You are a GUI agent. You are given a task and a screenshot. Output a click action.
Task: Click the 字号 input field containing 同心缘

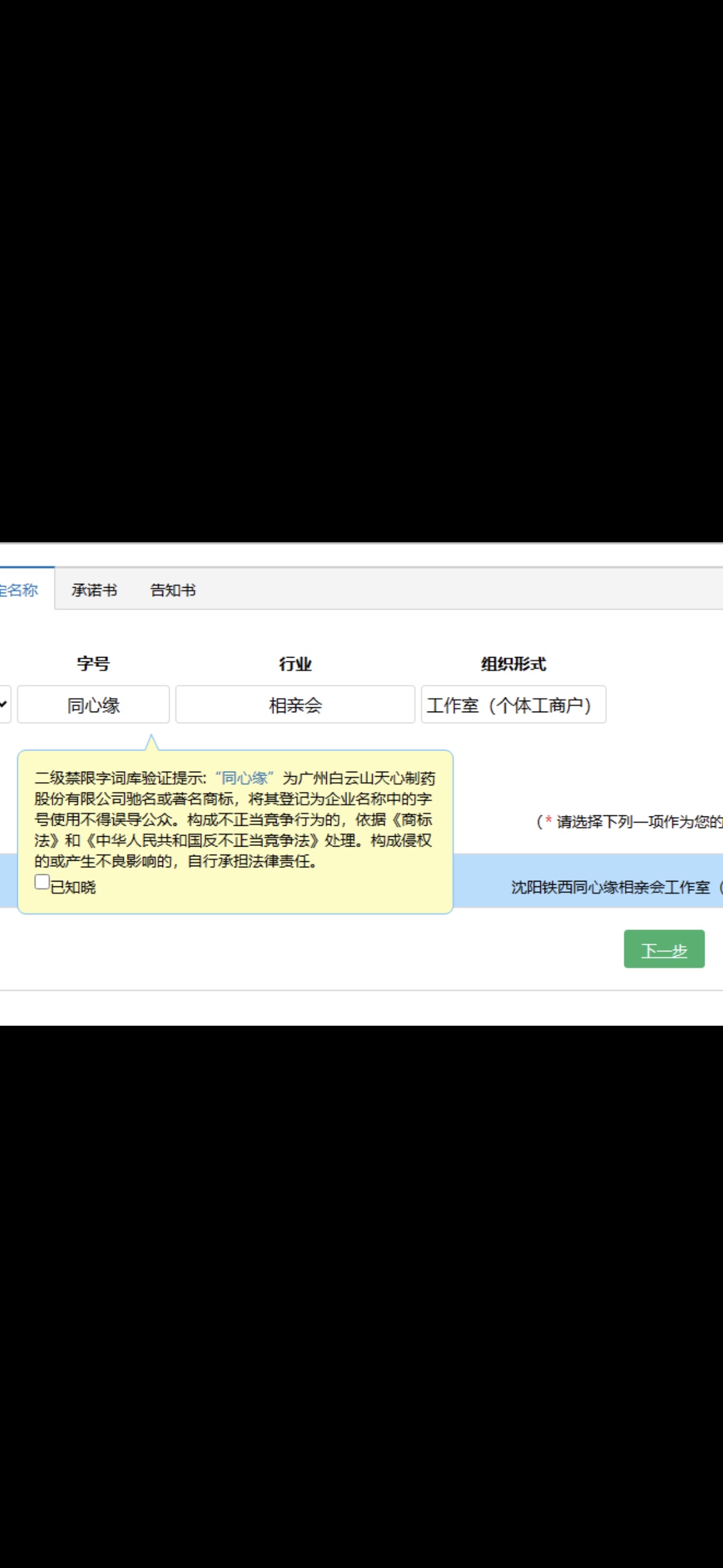tap(93, 705)
